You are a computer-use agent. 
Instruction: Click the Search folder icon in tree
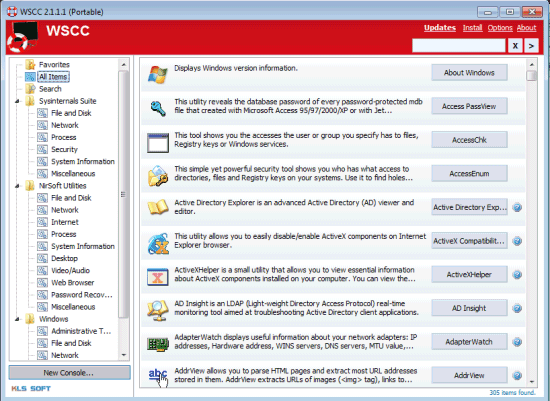pyautogui.click(x=31, y=89)
